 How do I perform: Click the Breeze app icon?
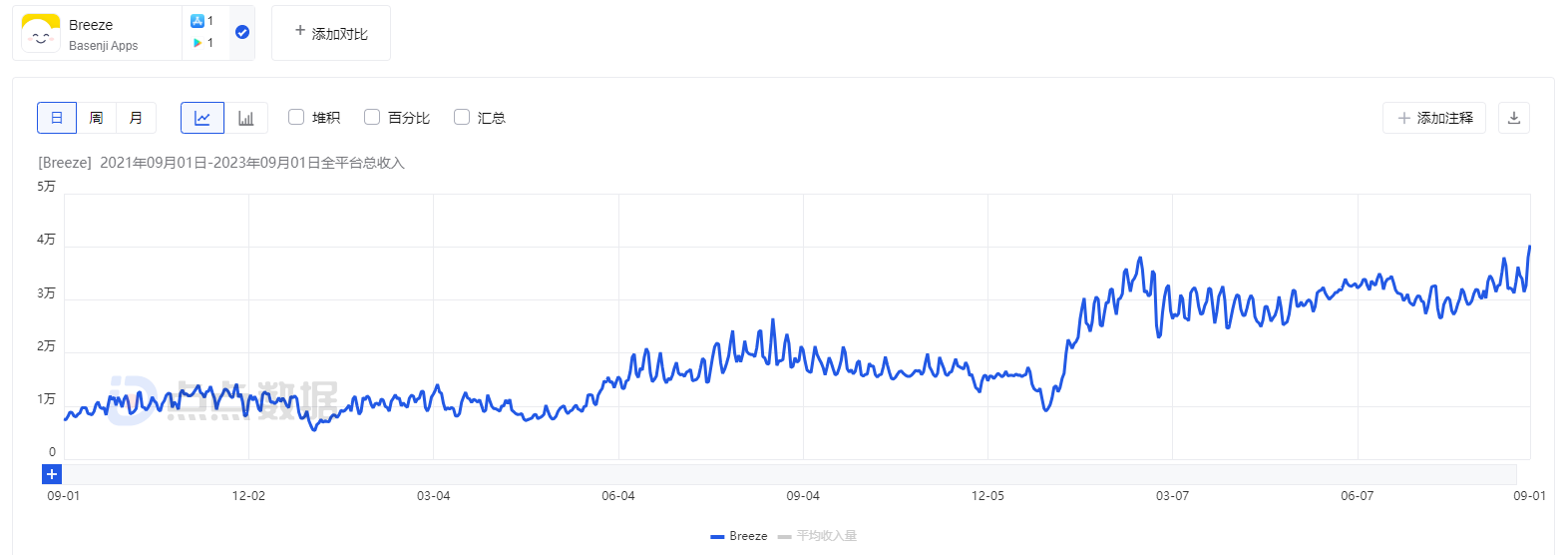tap(41, 33)
